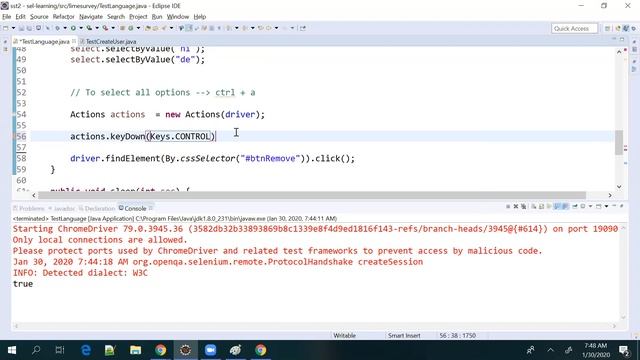Switch to the Declaration view tab
Image resolution: width=640 pixels, height=360 pixels.
click(97, 209)
